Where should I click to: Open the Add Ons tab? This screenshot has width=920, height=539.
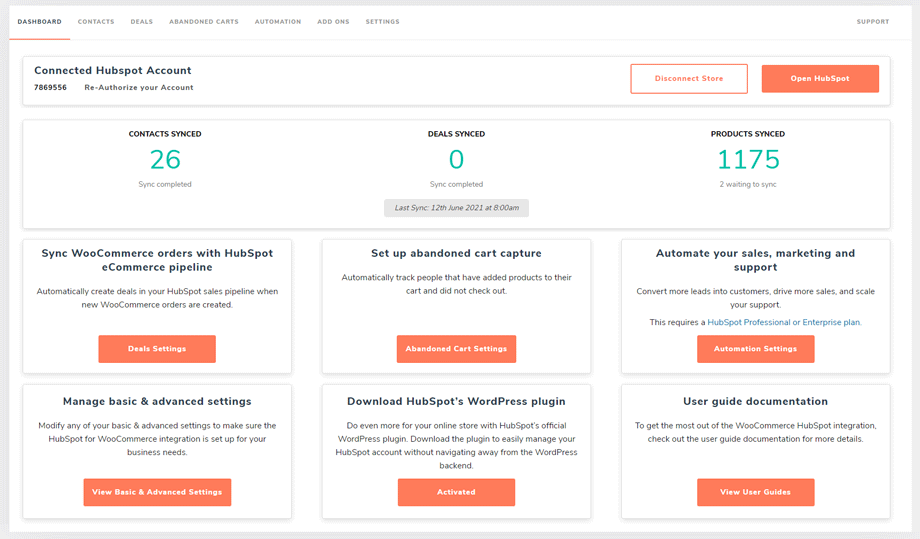(x=333, y=22)
